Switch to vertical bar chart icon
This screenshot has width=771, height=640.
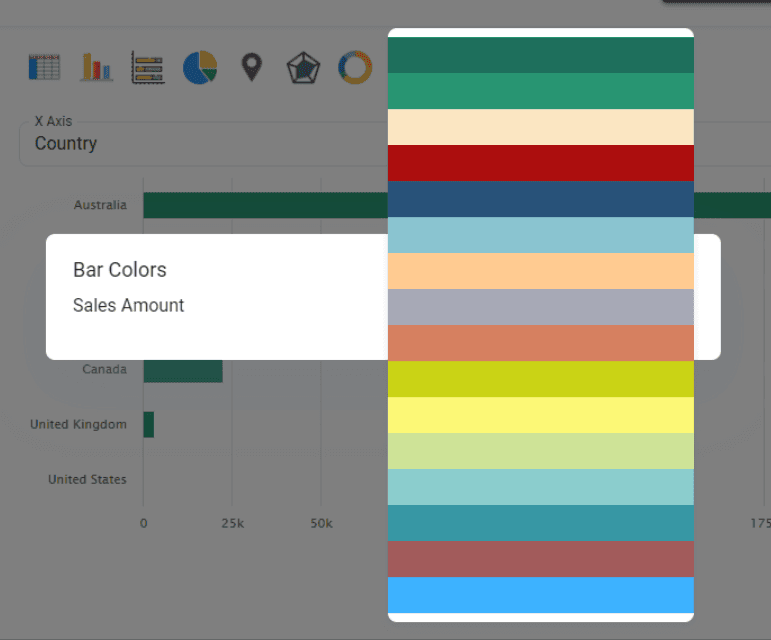[x=97, y=67]
